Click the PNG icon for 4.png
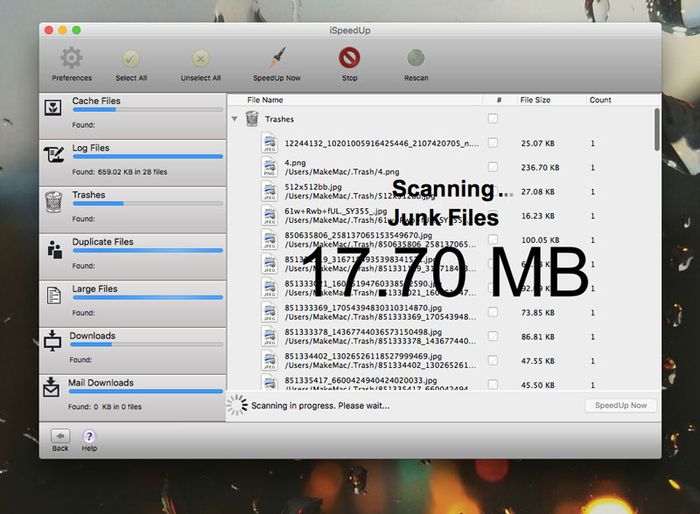 [269, 167]
